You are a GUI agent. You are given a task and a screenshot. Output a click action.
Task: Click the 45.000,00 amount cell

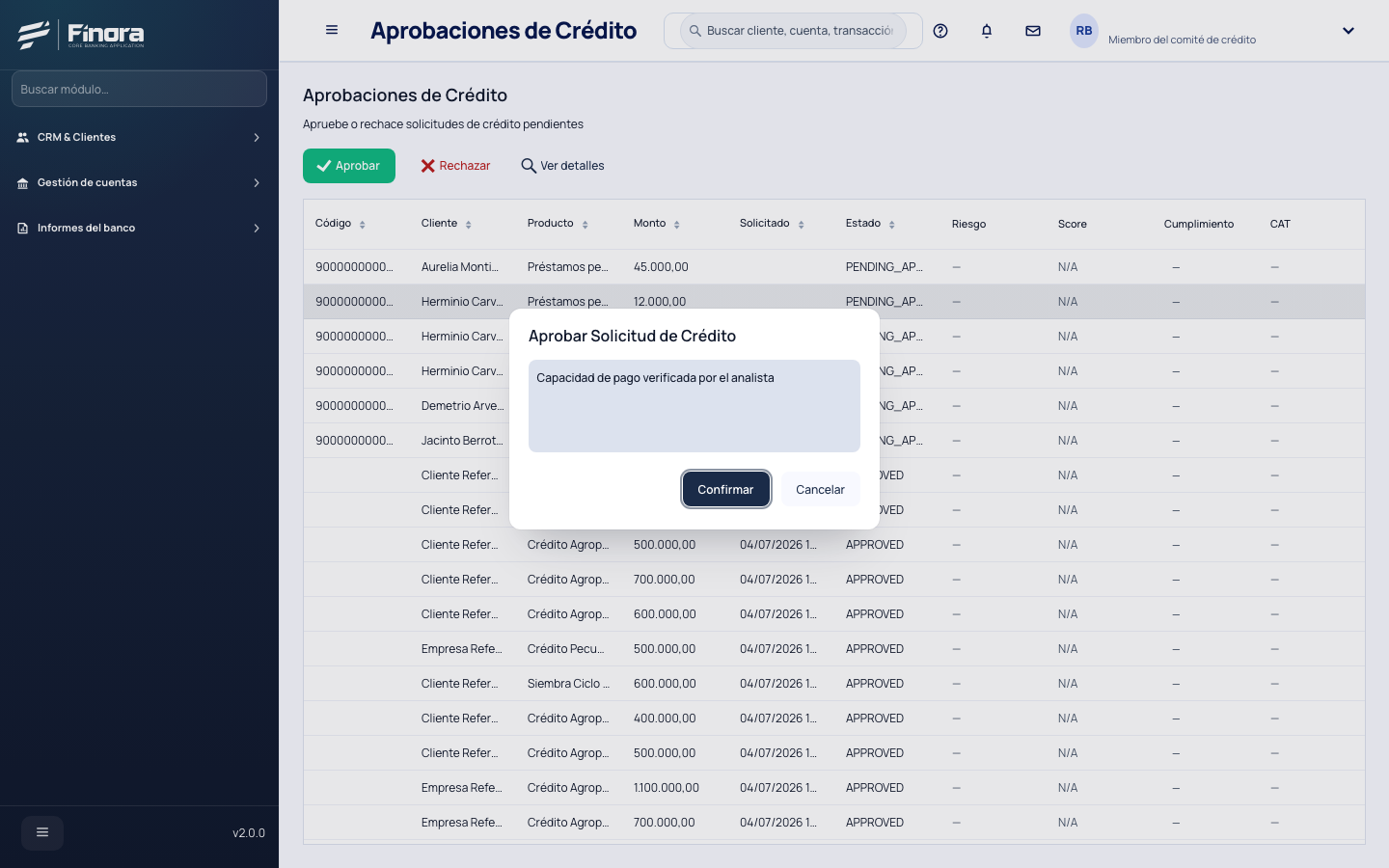point(661,267)
